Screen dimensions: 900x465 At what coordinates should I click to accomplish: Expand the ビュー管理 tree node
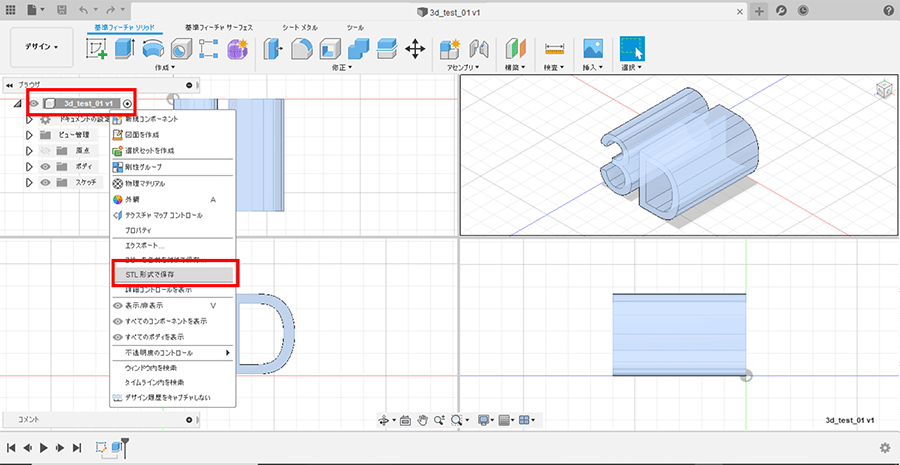point(30,135)
